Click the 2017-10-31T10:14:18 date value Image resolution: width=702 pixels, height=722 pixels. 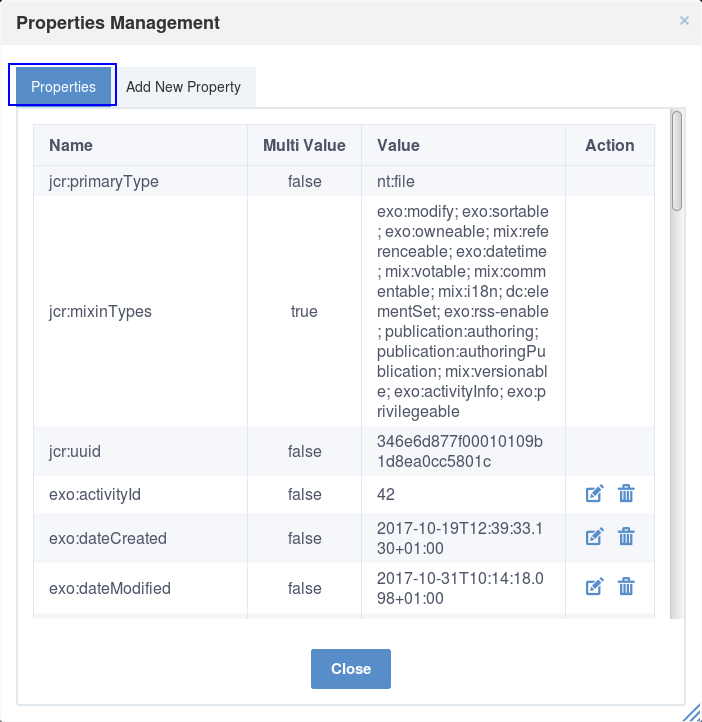[x=460, y=588]
